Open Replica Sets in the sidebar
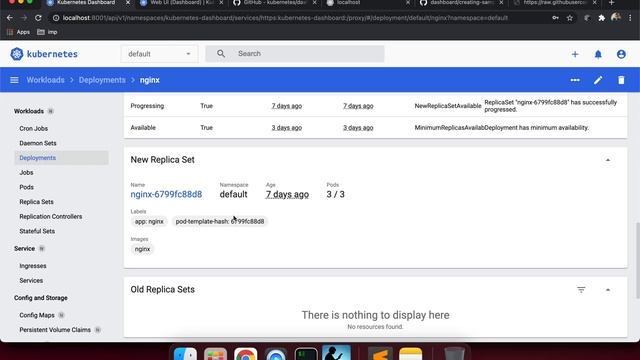 [x=36, y=202]
